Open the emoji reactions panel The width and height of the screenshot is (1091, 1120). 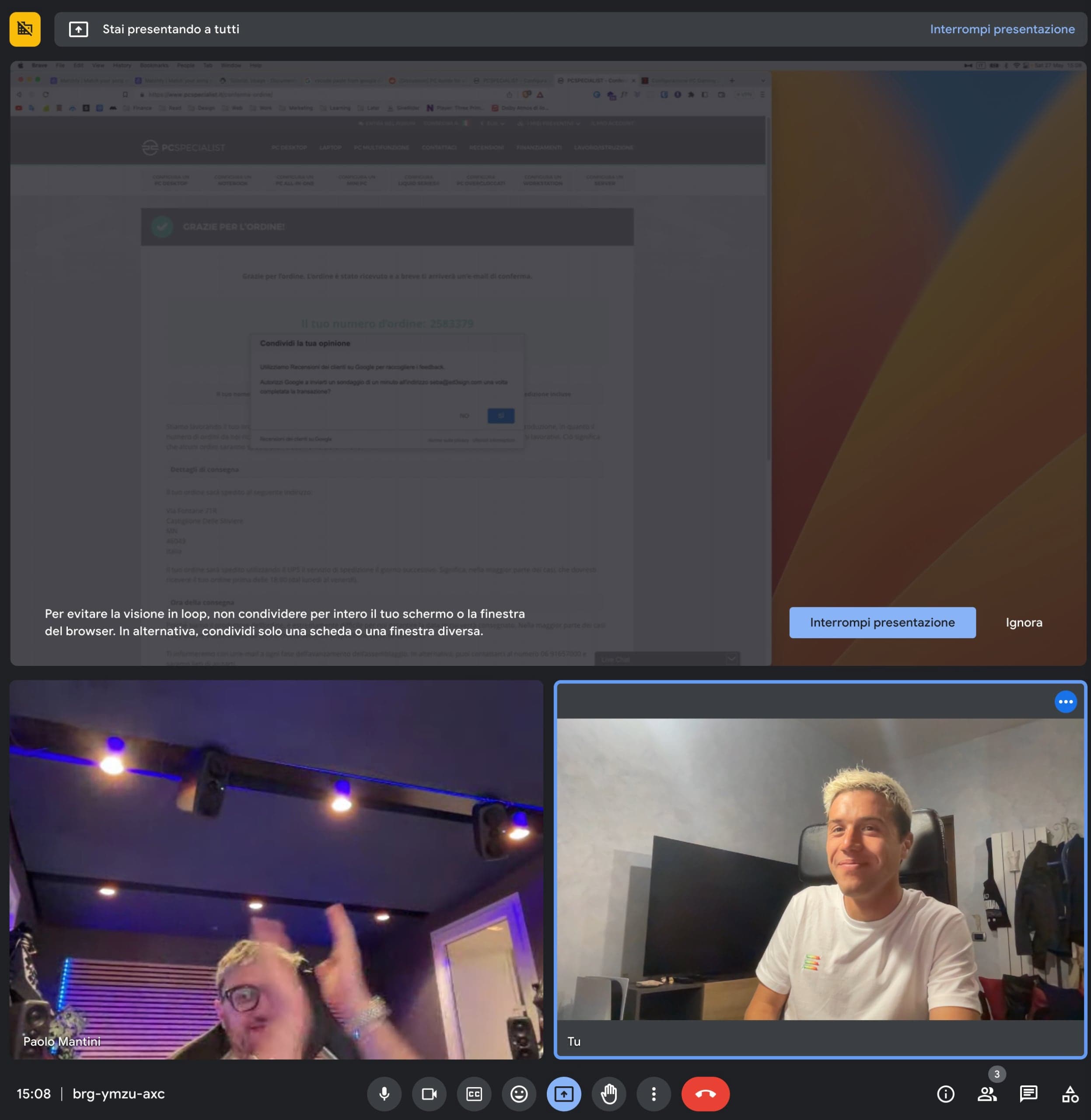(x=518, y=1094)
